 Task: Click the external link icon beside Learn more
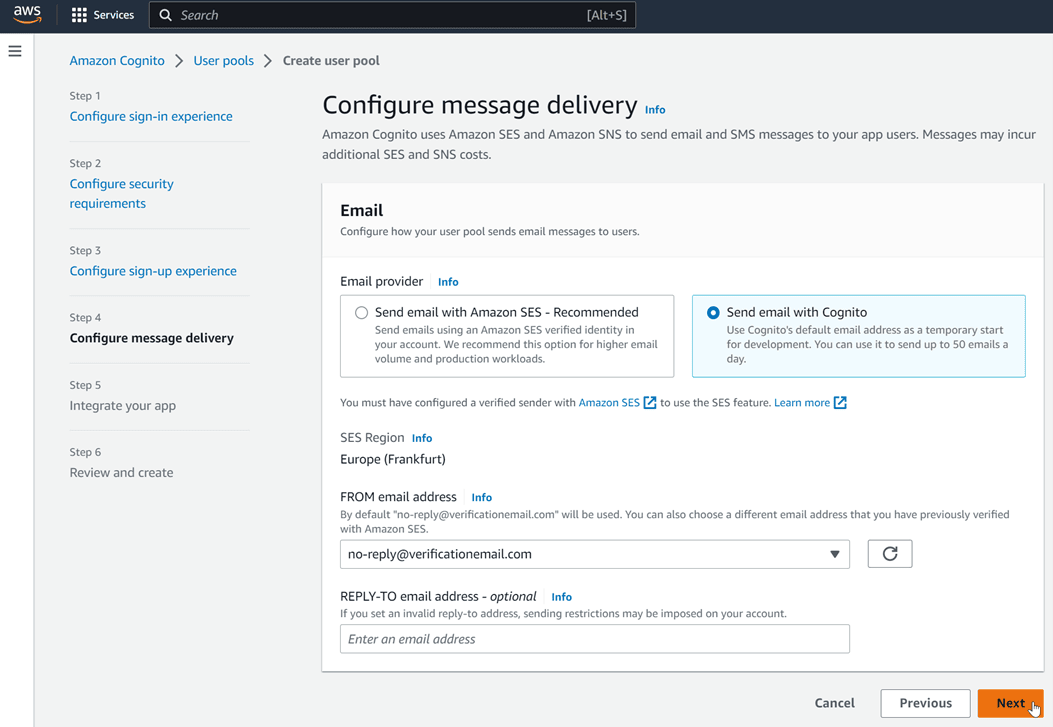838,402
